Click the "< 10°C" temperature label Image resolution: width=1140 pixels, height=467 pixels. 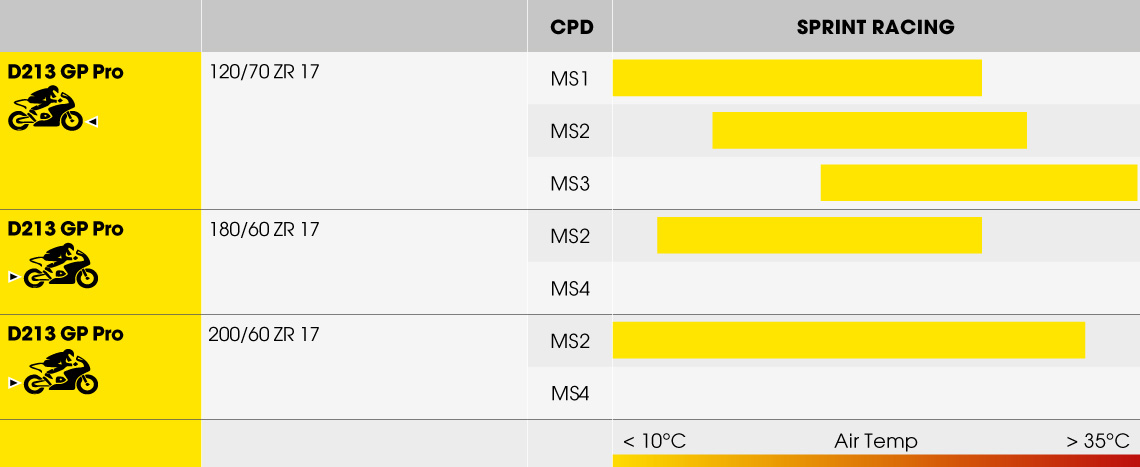click(x=655, y=441)
